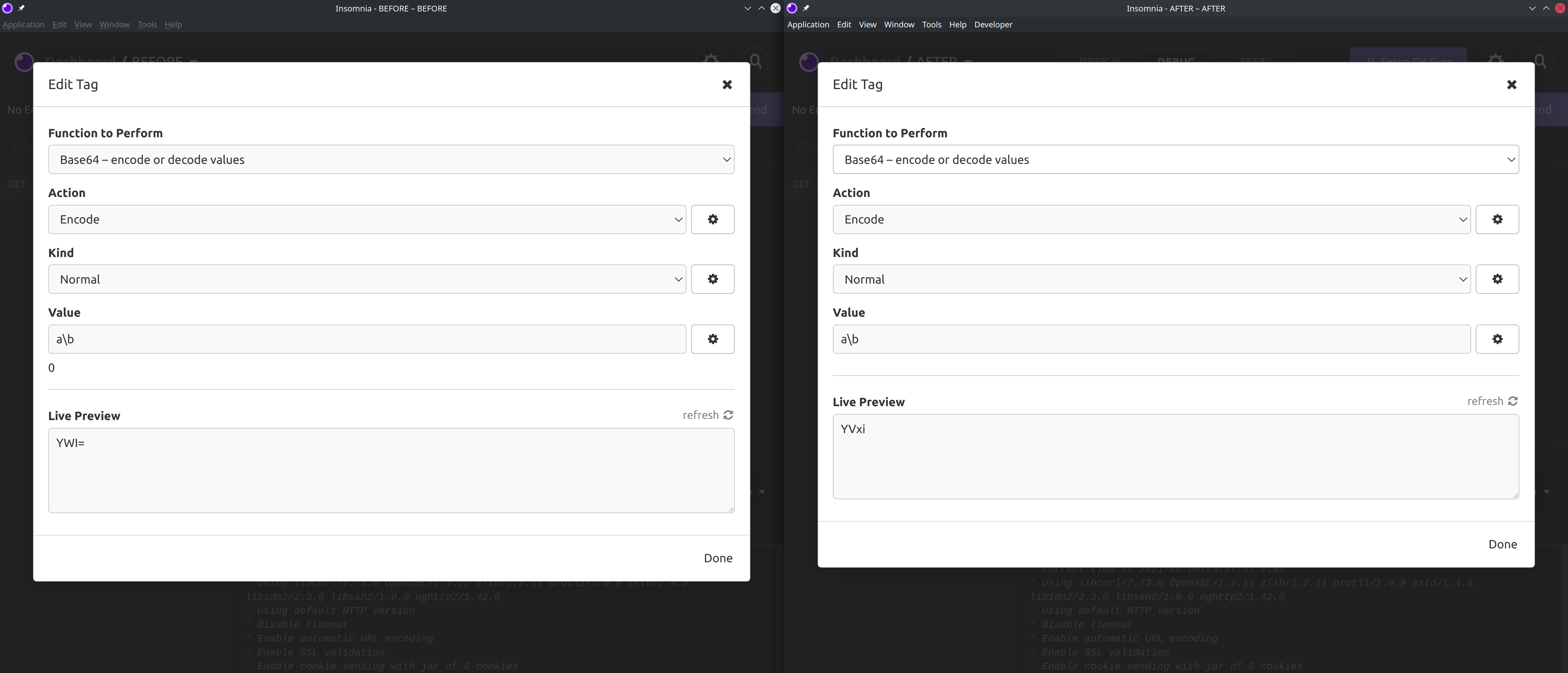Open the Tools menu in AFTER window
1568x673 pixels.
point(931,25)
